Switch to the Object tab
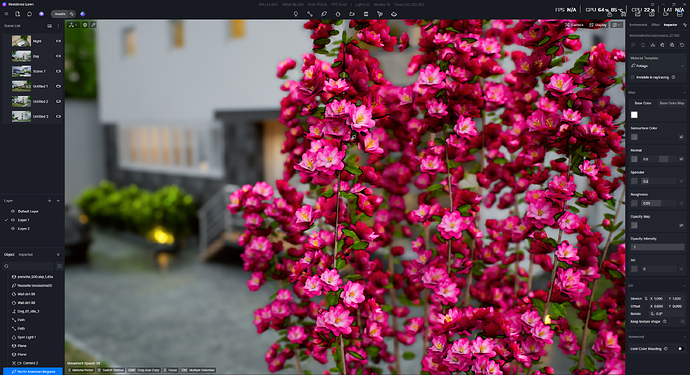Screen dimensions: 690x375 coord(9,254)
